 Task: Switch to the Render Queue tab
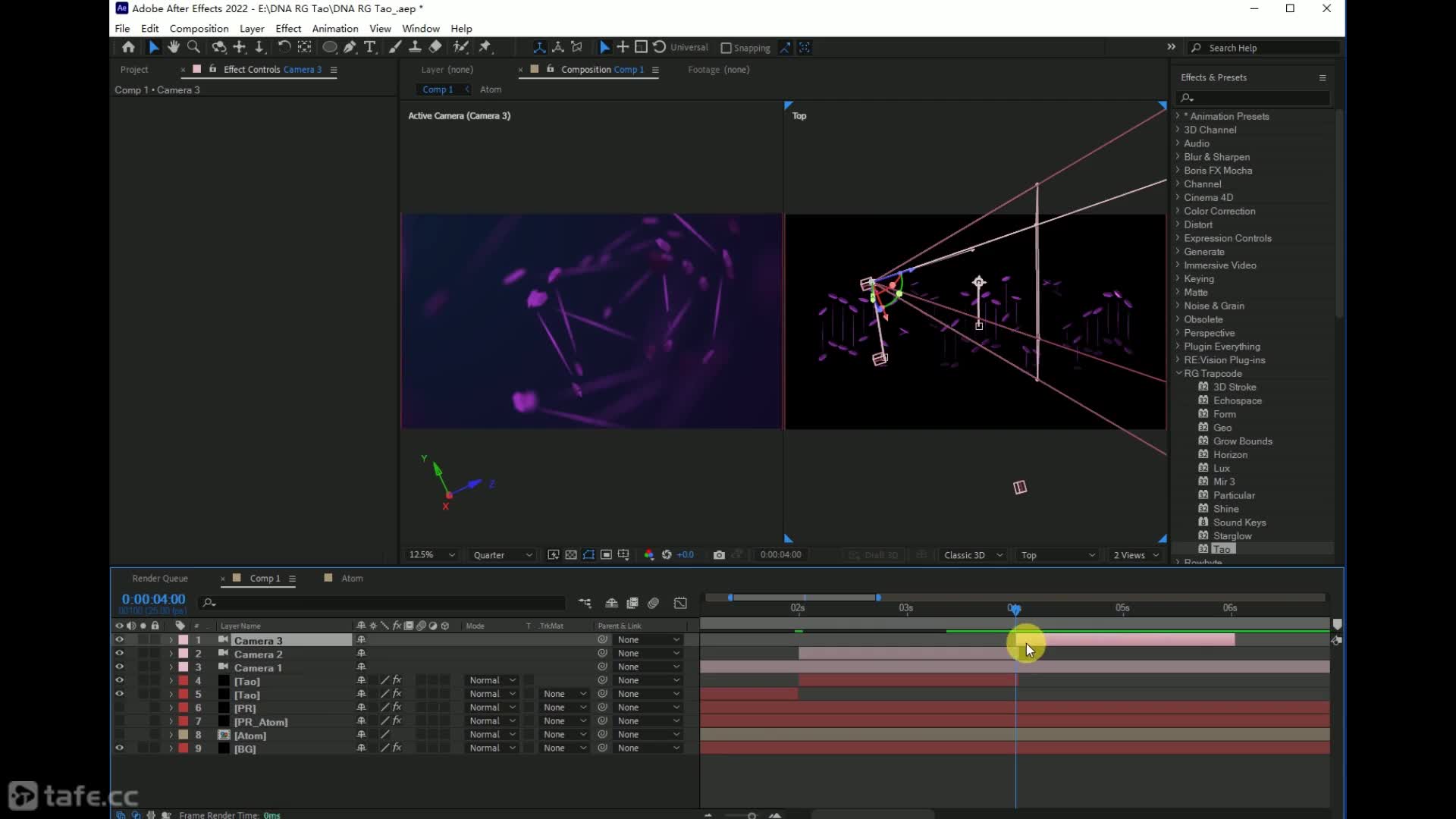pyautogui.click(x=160, y=579)
